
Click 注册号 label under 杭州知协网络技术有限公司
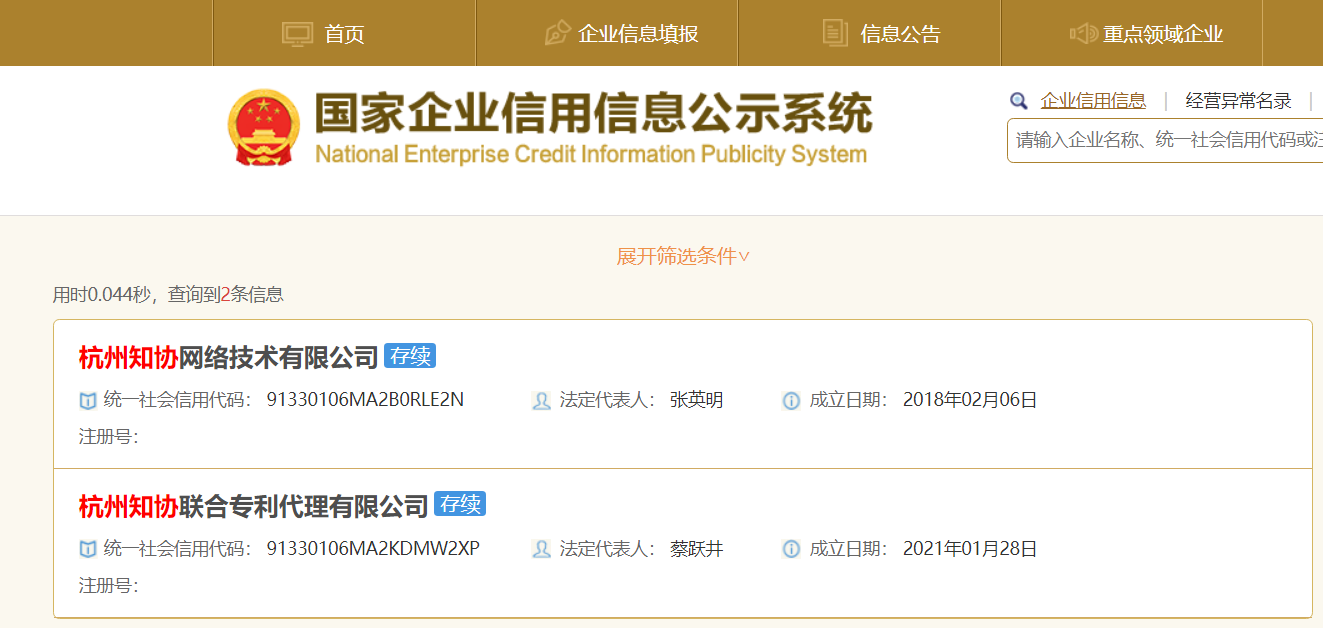point(109,437)
